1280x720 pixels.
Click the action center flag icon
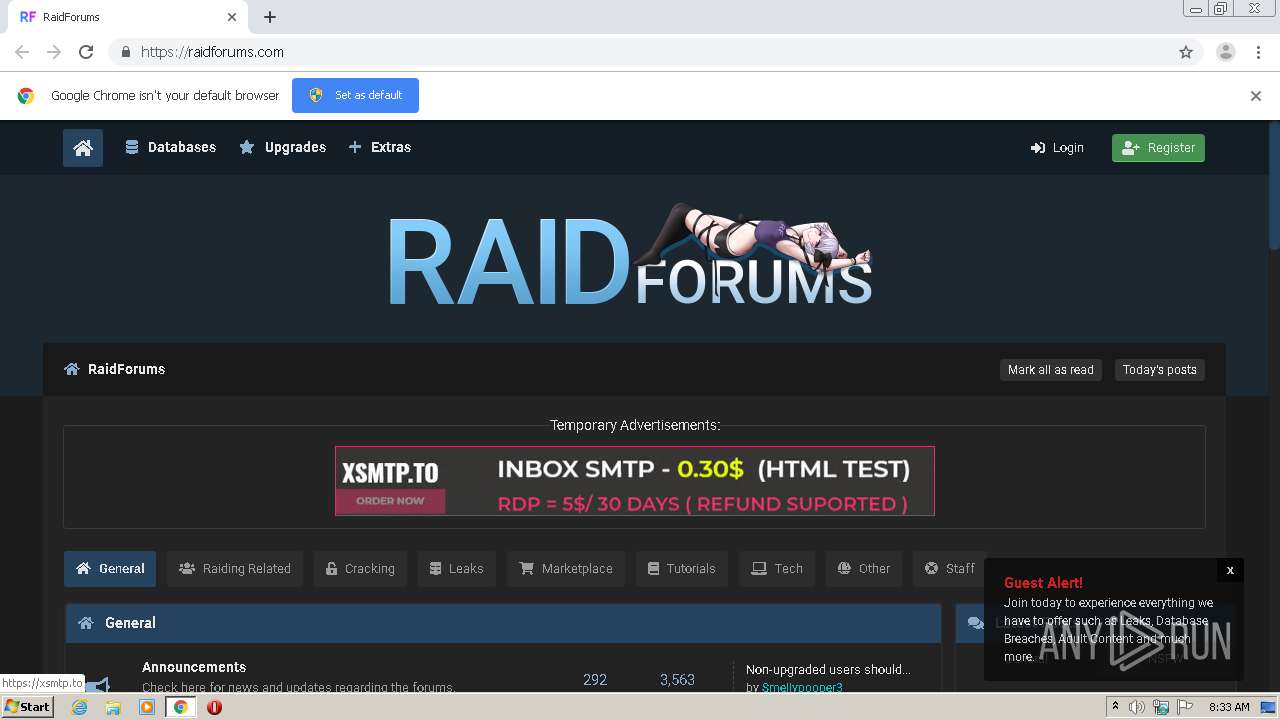[1183, 707]
